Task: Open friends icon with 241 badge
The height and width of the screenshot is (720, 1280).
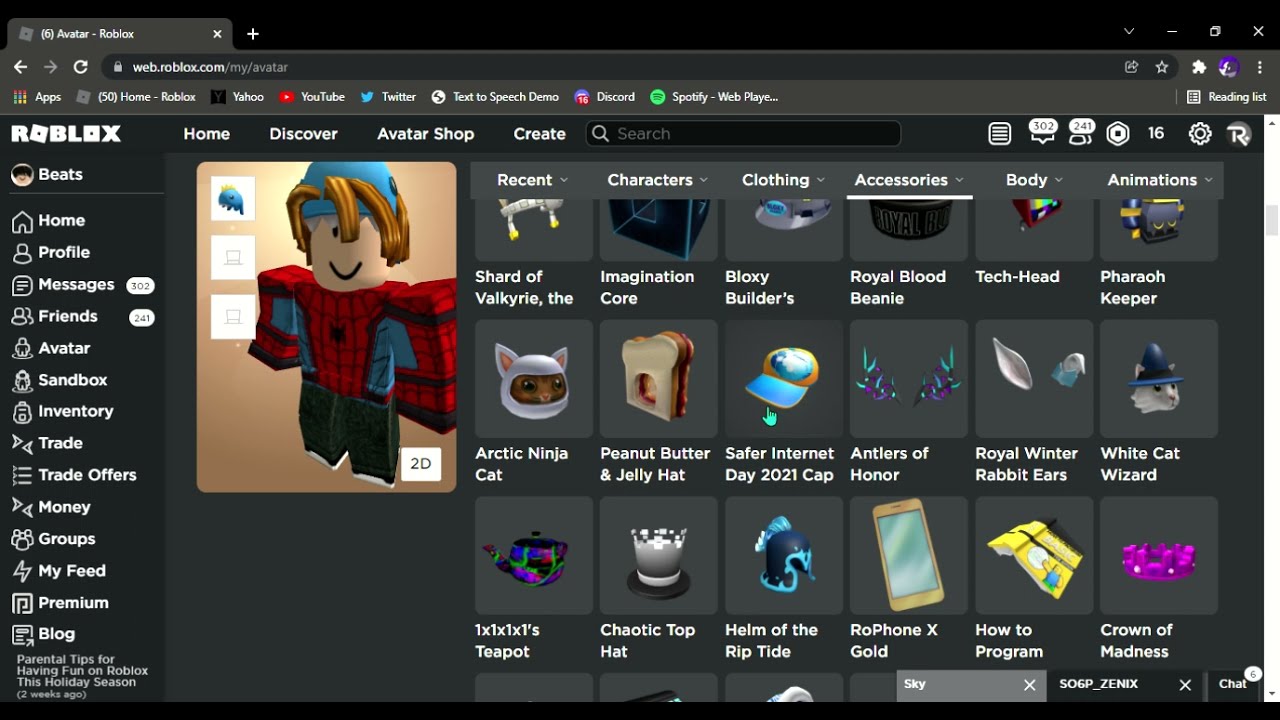Action: (1081, 133)
